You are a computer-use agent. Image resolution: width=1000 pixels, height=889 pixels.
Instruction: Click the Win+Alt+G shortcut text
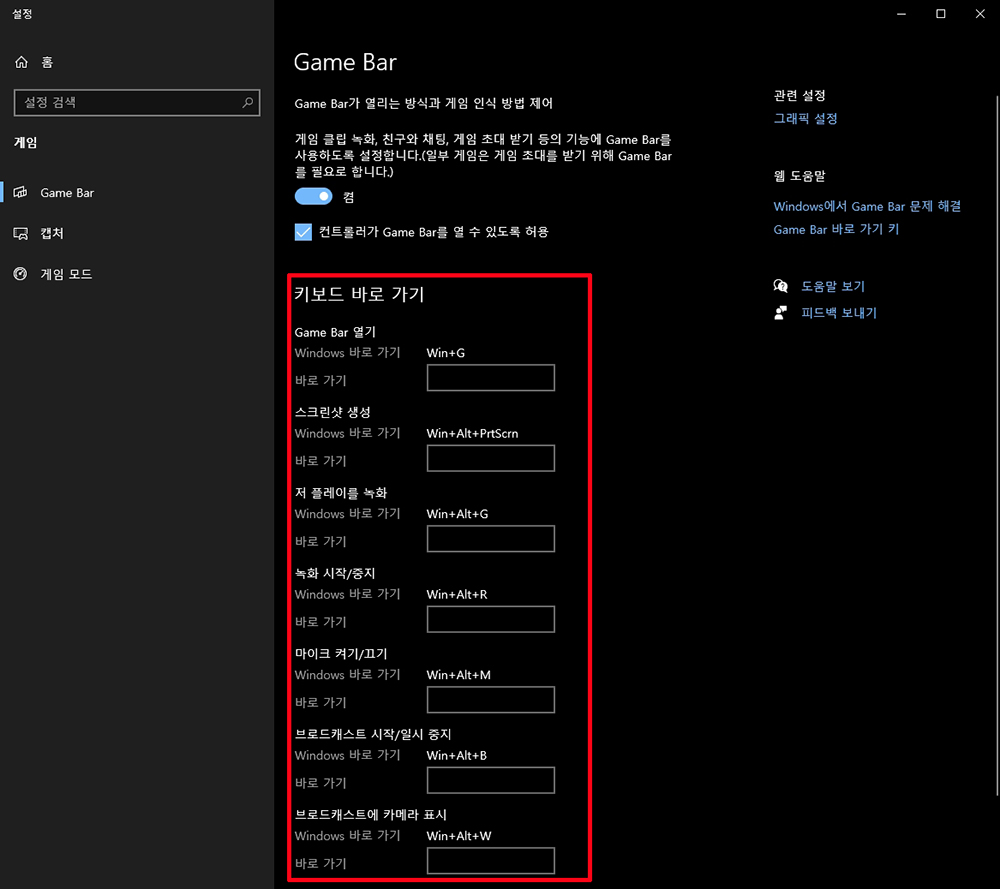coord(457,513)
